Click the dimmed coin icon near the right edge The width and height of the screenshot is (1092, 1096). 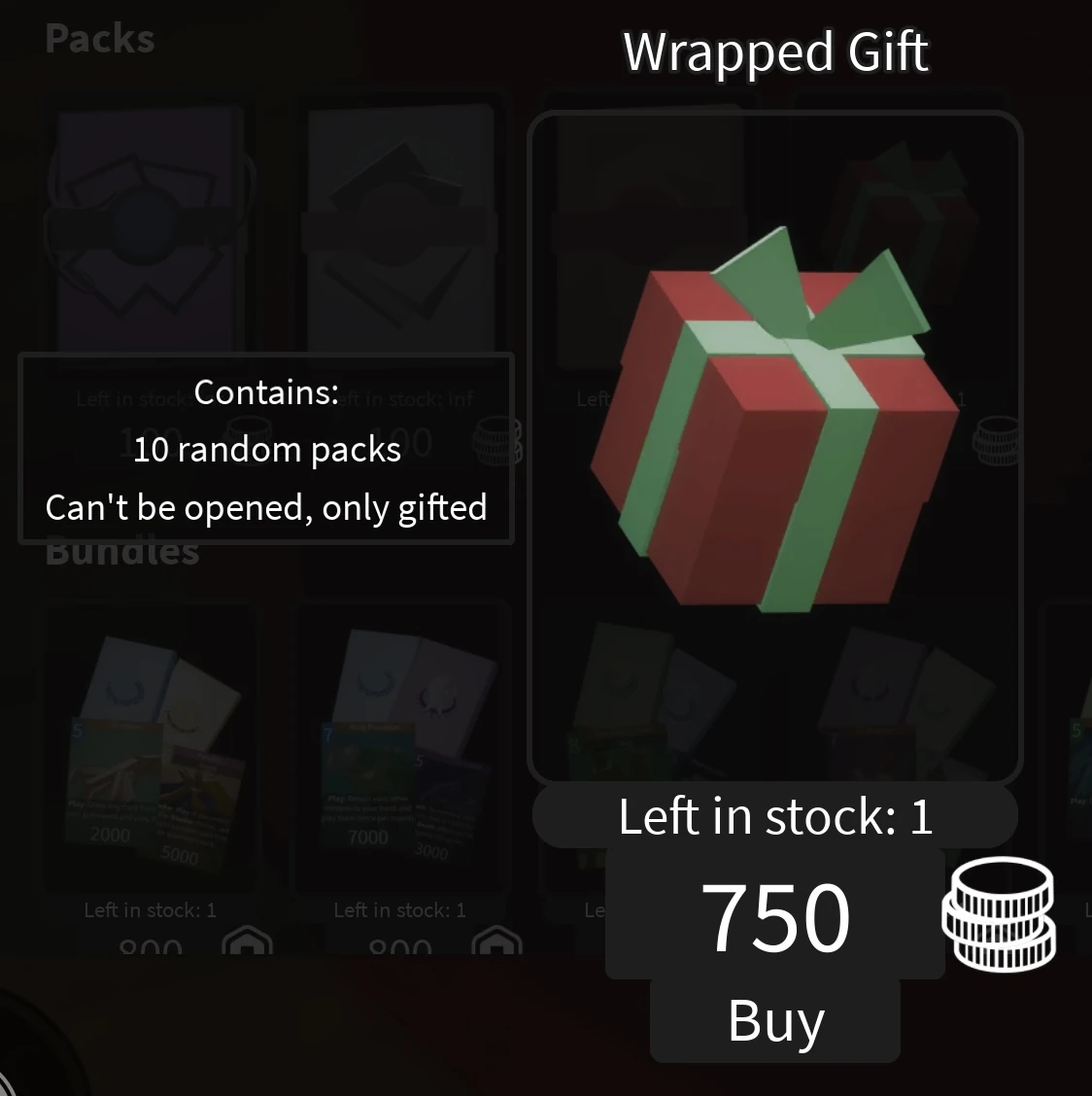997,440
